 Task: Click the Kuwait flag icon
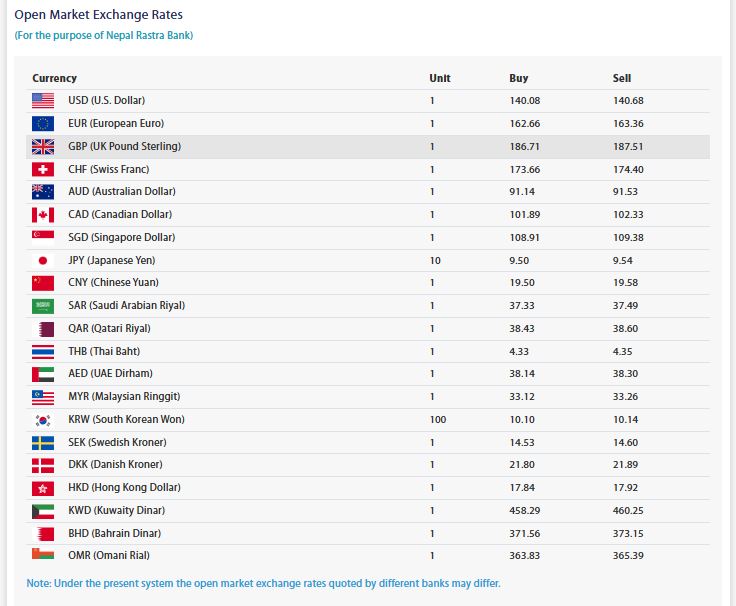pyautogui.click(x=43, y=511)
